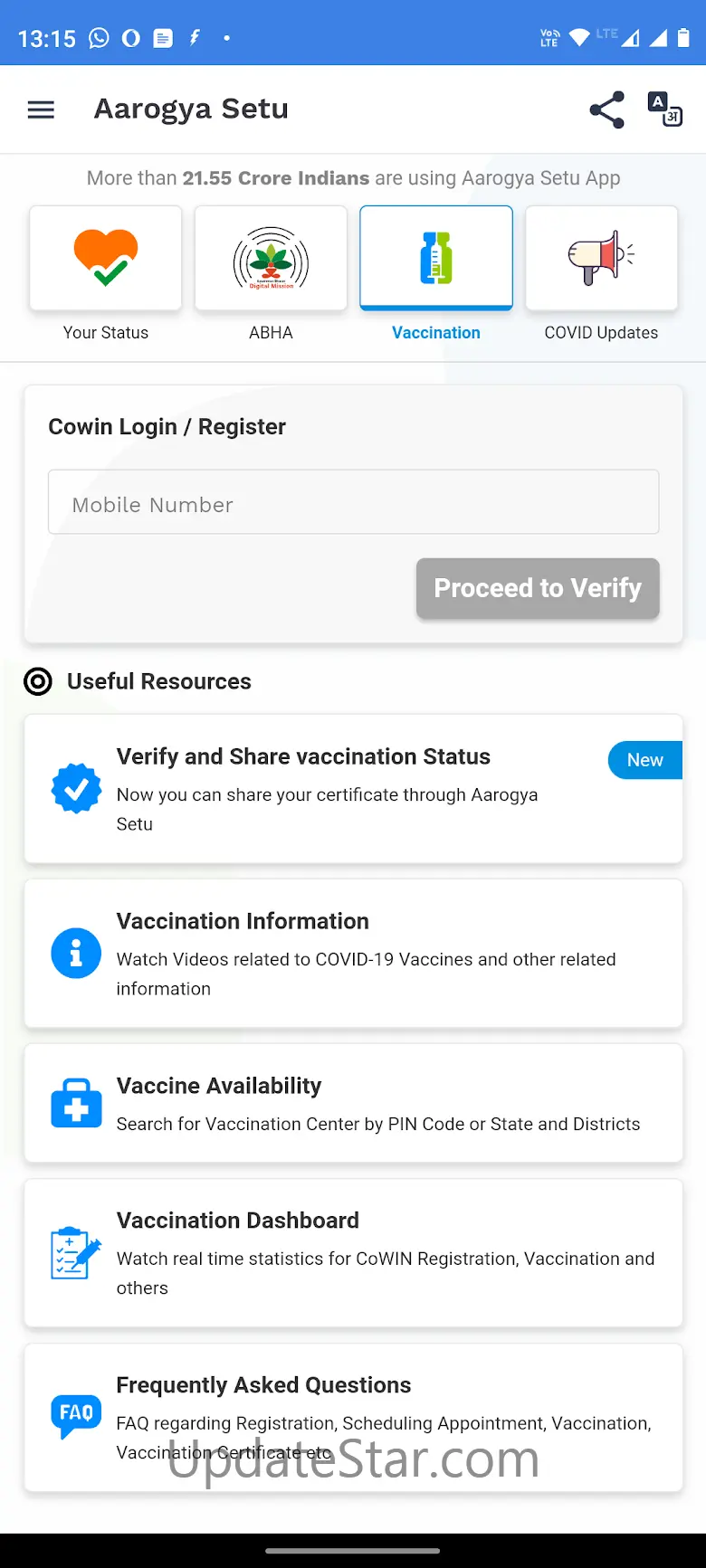
Task: Tap the medical kit icon
Action: pos(76,1103)
